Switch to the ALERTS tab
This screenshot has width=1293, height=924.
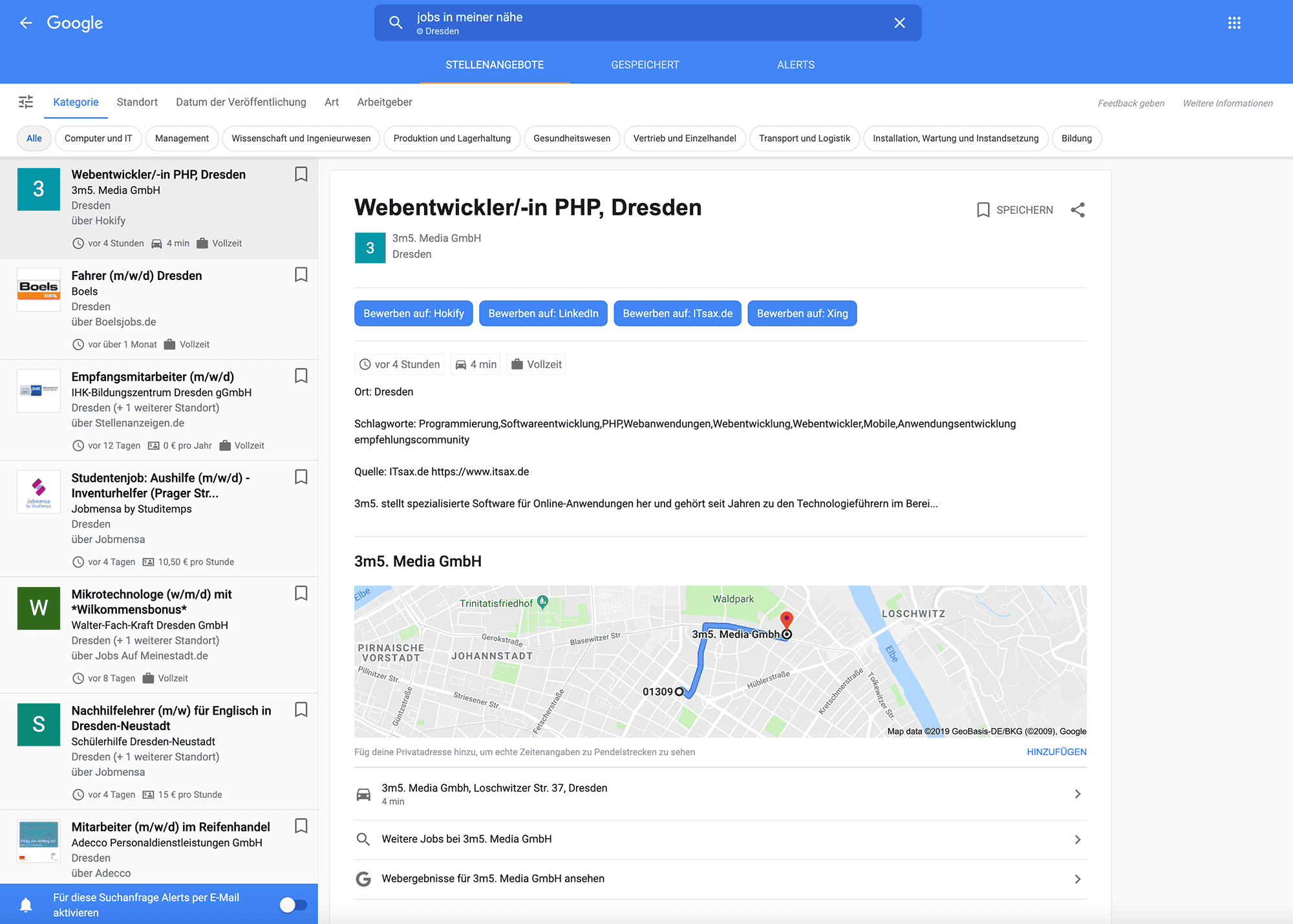(795, 65)
